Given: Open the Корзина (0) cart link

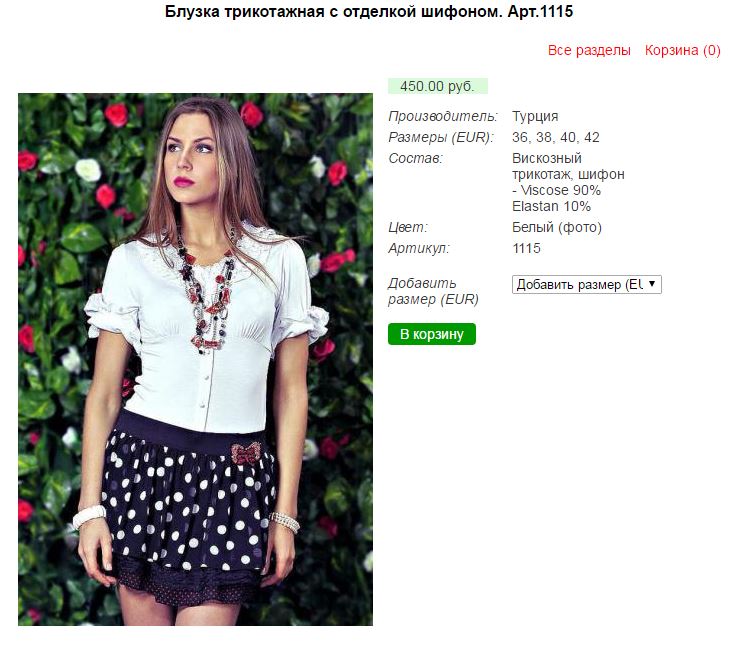Looking at the screenshot, I should 682,50.
